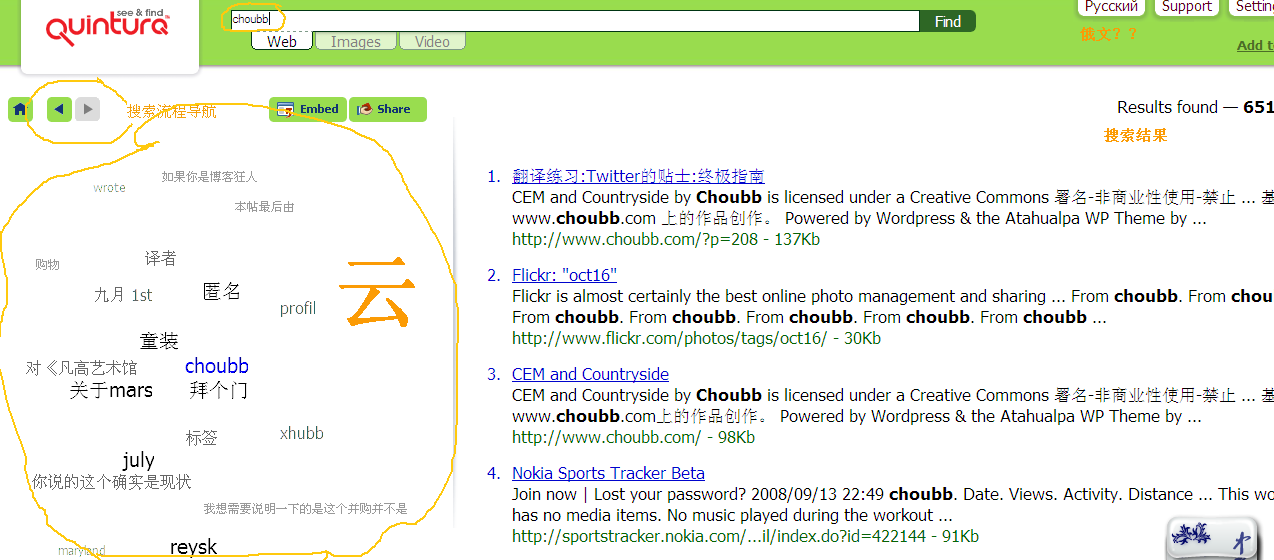The width and height of the screenshot is (1274, 560).
Task: Select the july tag in cloud
Action: coord(139,460)
